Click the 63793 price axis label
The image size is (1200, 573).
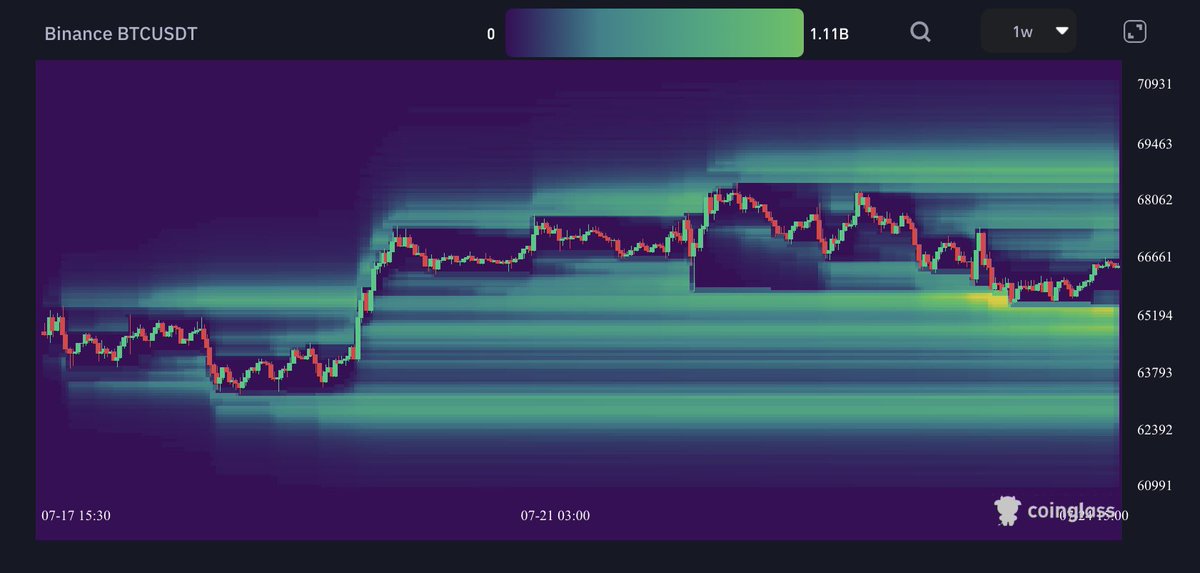click(x=1154, y=373)
